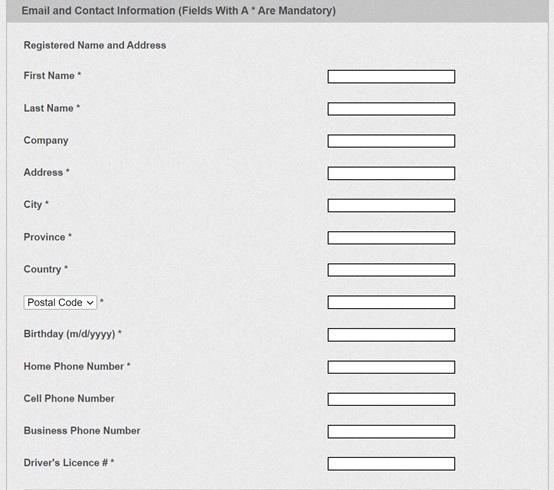Open the Postal Code dropdown
Image resolution: width=554 pixels, height=490 pixels.
point(60,303)
